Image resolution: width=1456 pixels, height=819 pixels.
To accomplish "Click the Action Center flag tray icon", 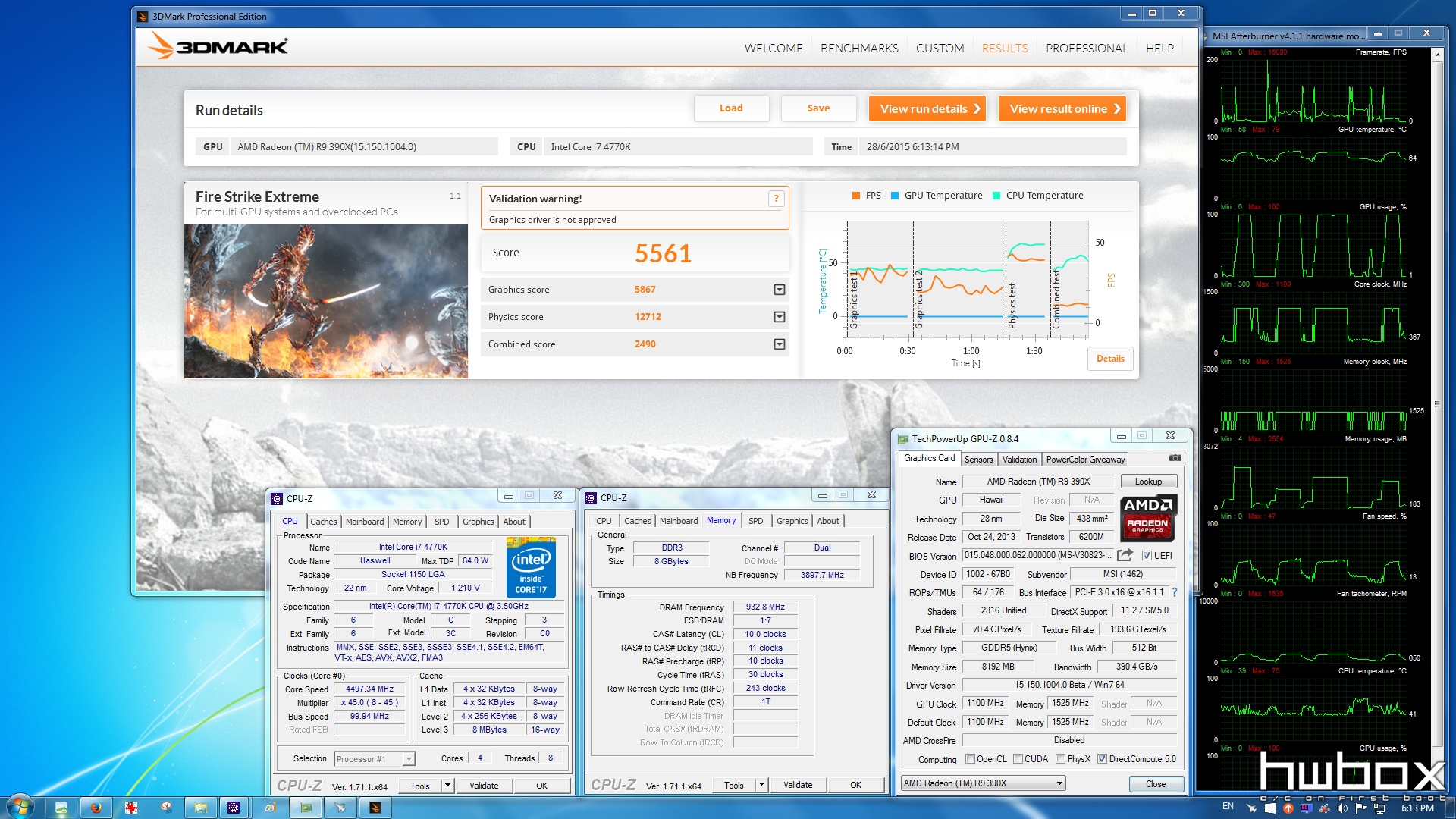I will (1361, 808).
